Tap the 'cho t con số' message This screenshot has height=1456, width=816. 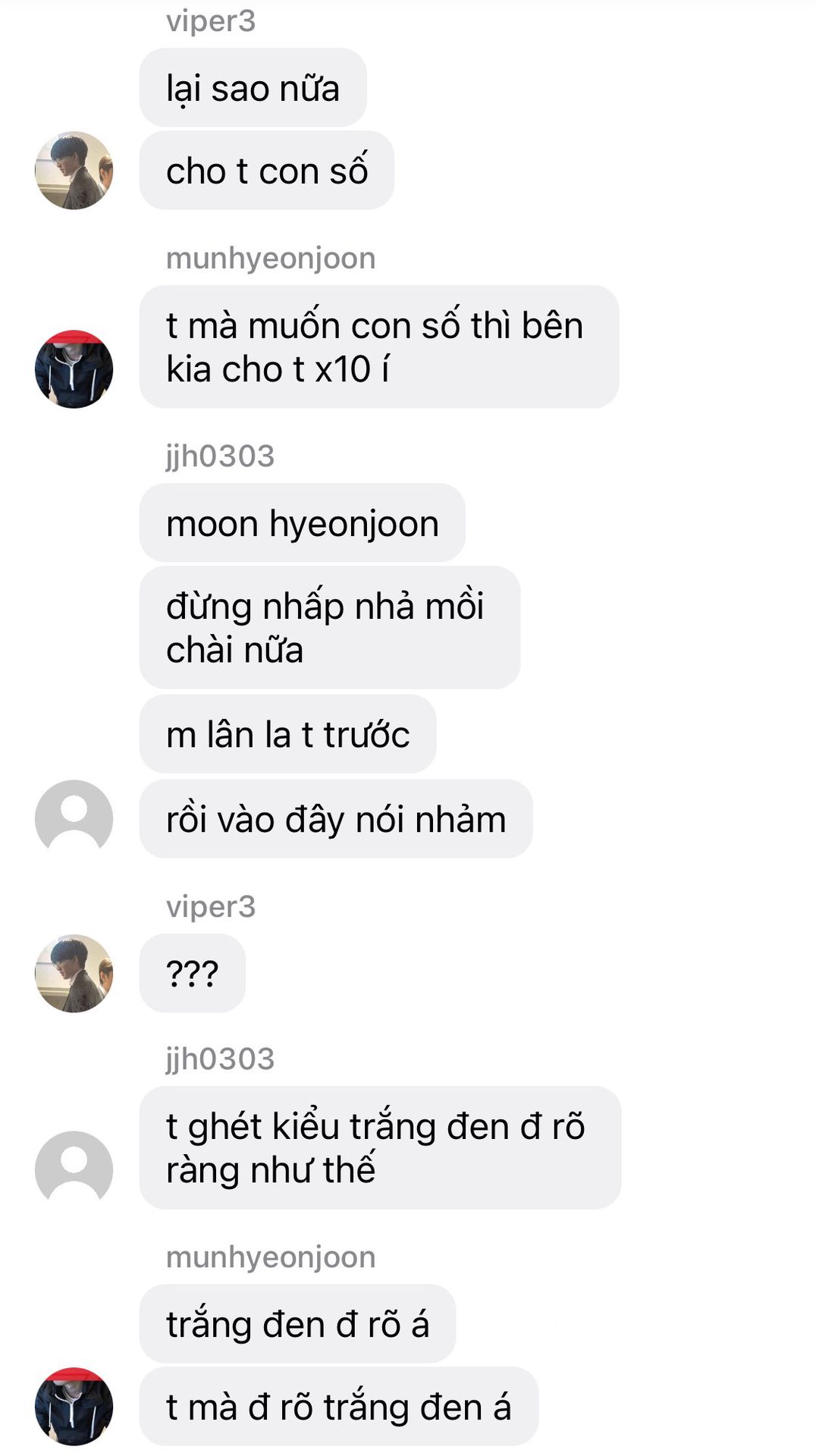[267, 171]
